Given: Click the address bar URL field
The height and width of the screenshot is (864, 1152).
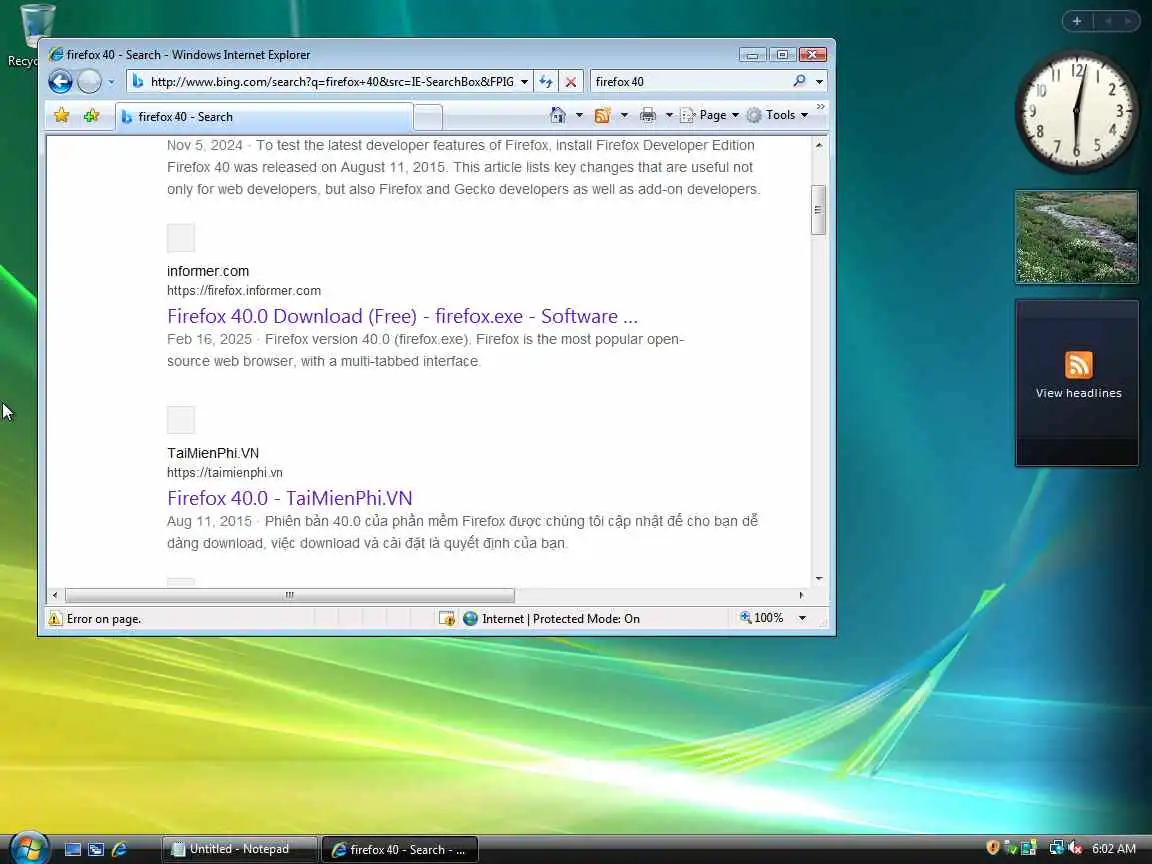Looking at the screenshot, I should coord(331,82).
